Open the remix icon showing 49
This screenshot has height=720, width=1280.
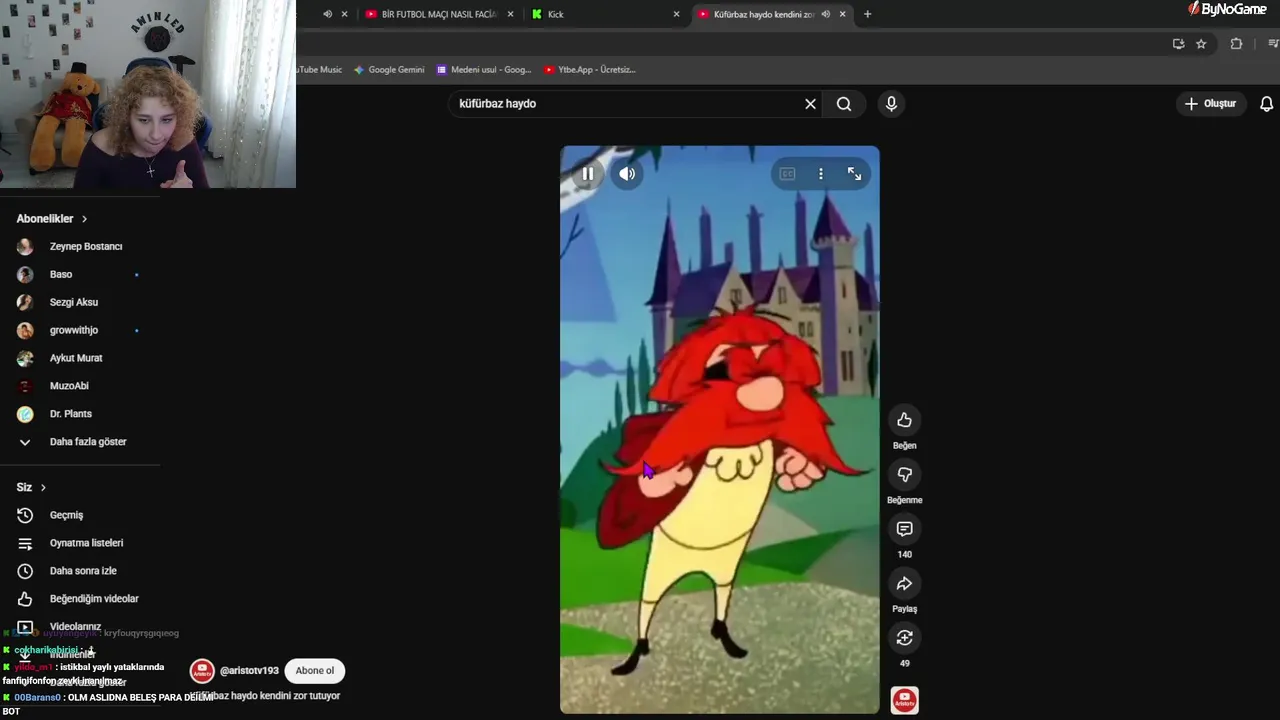pos(904,638)
